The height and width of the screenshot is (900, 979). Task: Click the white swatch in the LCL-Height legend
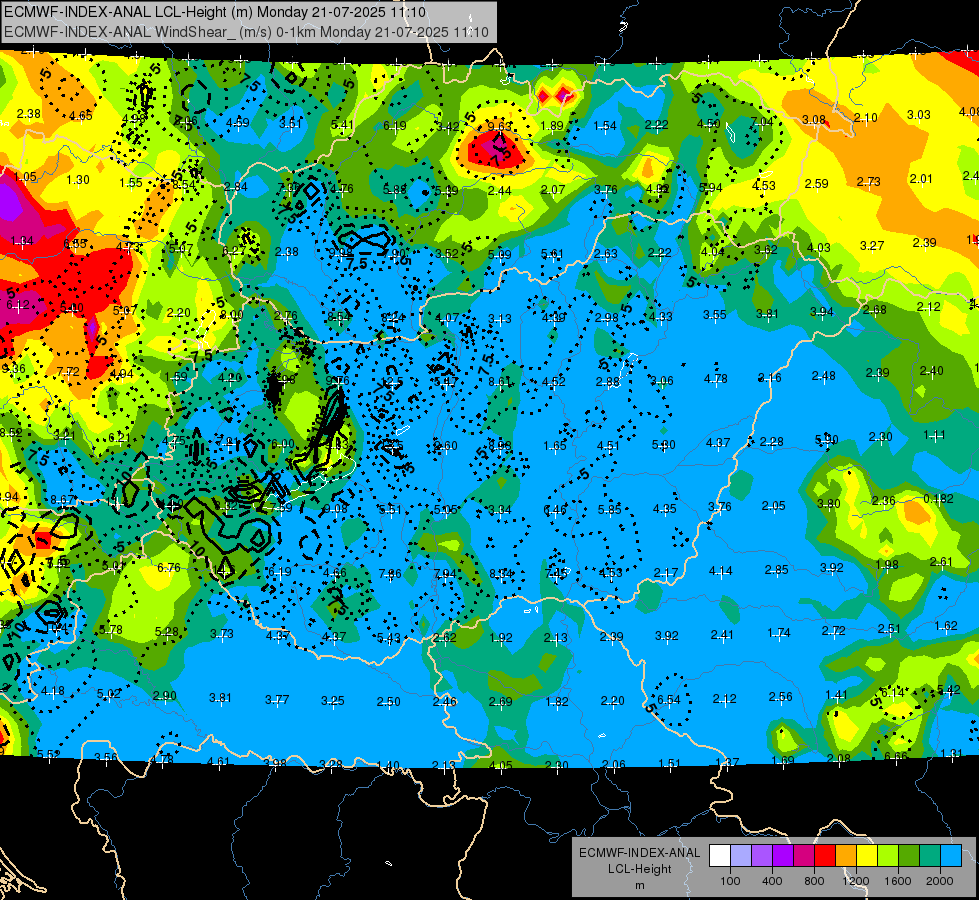(x=720, y=856)
